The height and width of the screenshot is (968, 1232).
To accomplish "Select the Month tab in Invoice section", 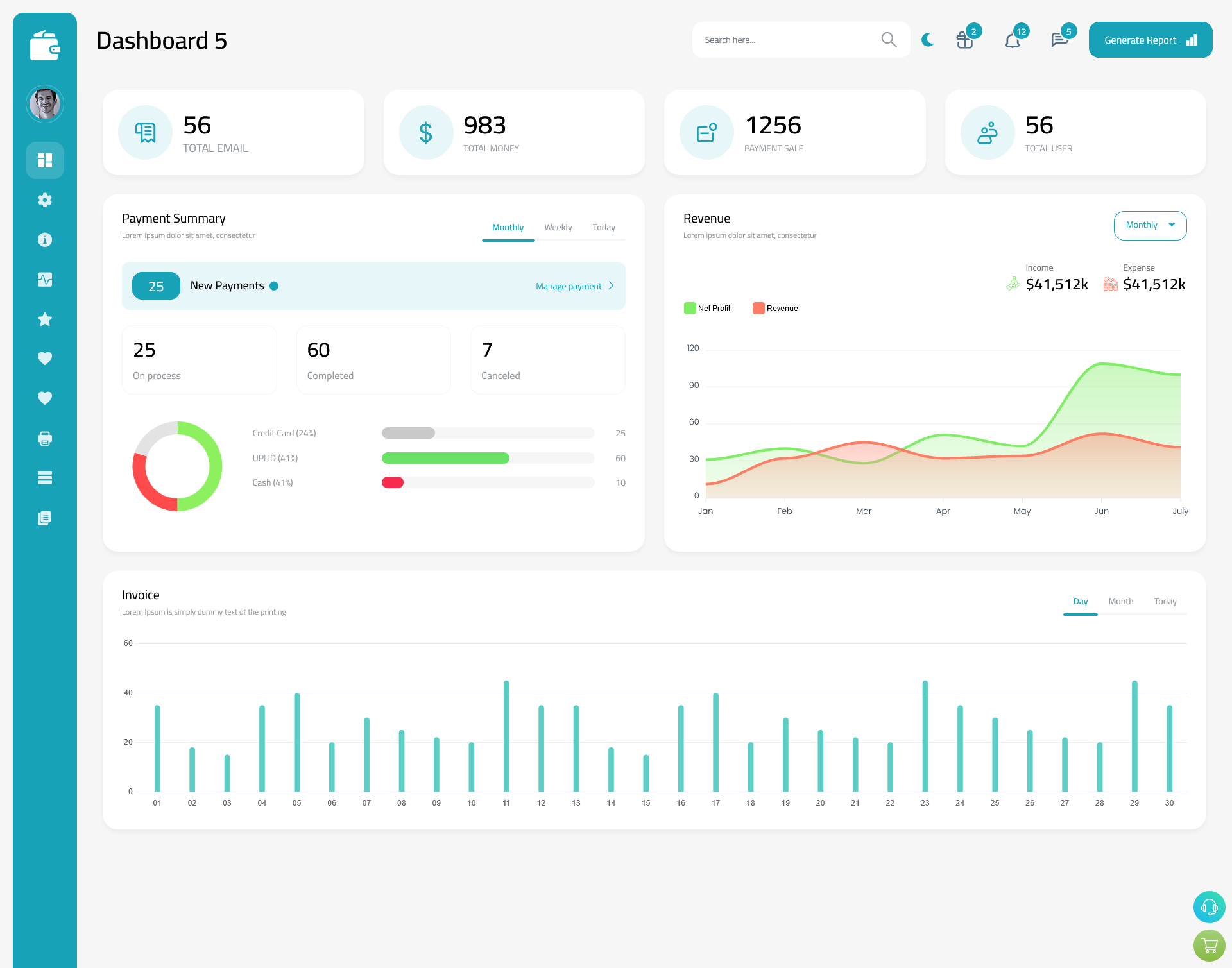I will 1120,601.
